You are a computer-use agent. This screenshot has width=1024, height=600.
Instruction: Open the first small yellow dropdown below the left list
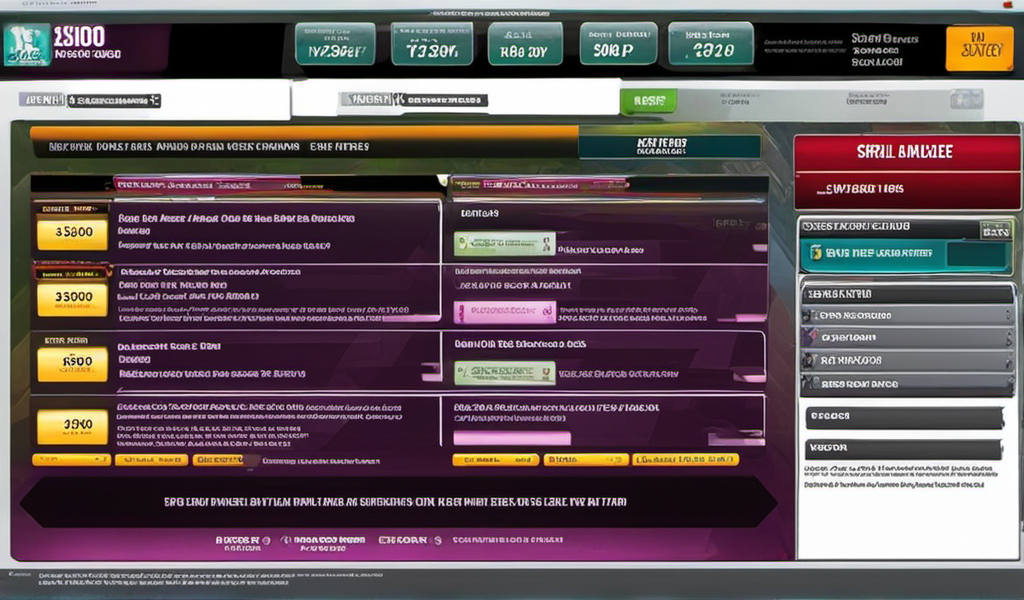[71, 460]
